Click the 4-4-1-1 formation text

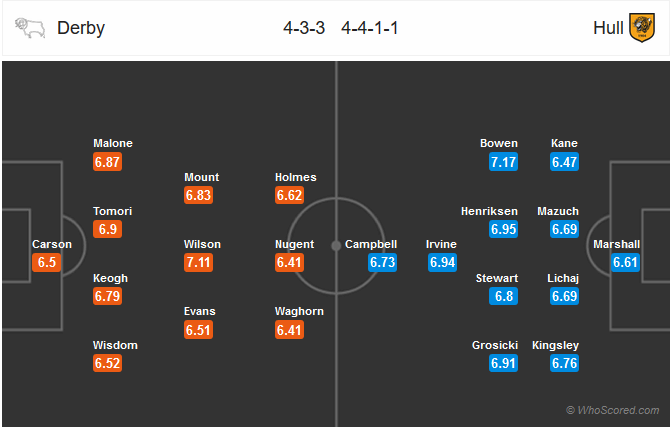370,28
